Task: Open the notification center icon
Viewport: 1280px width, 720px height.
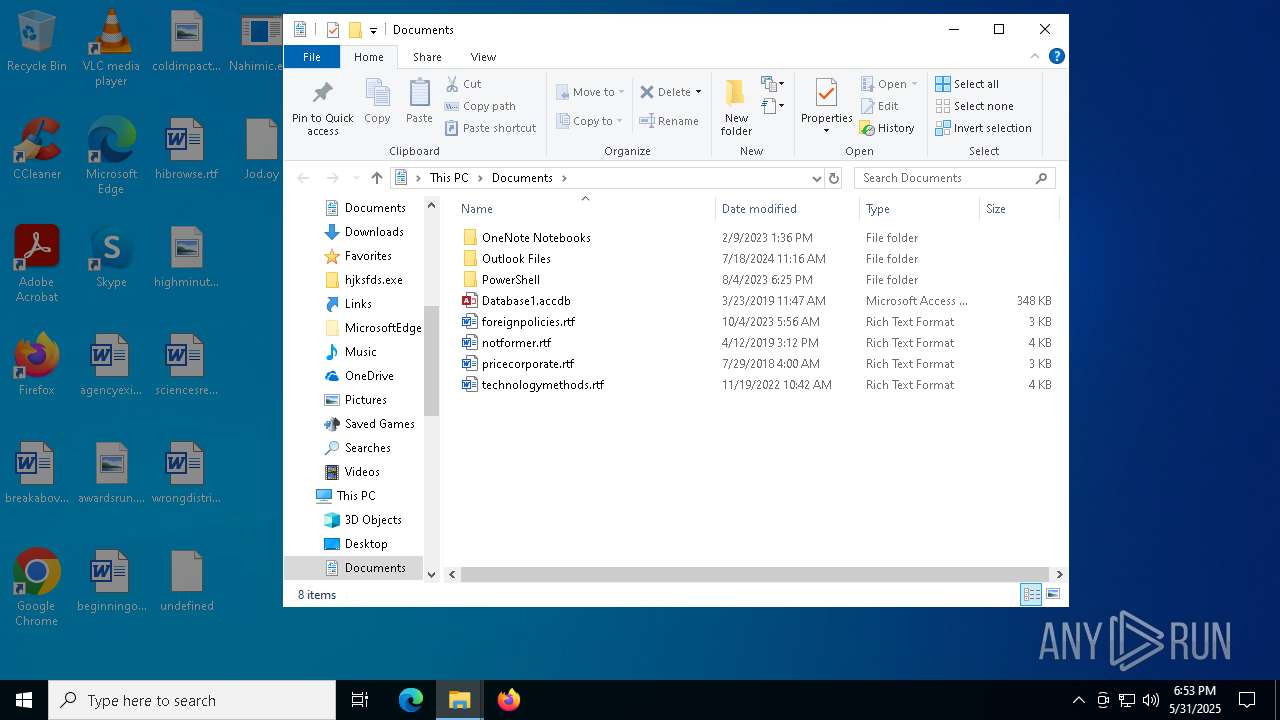Action: click(x=1247, y=700)
